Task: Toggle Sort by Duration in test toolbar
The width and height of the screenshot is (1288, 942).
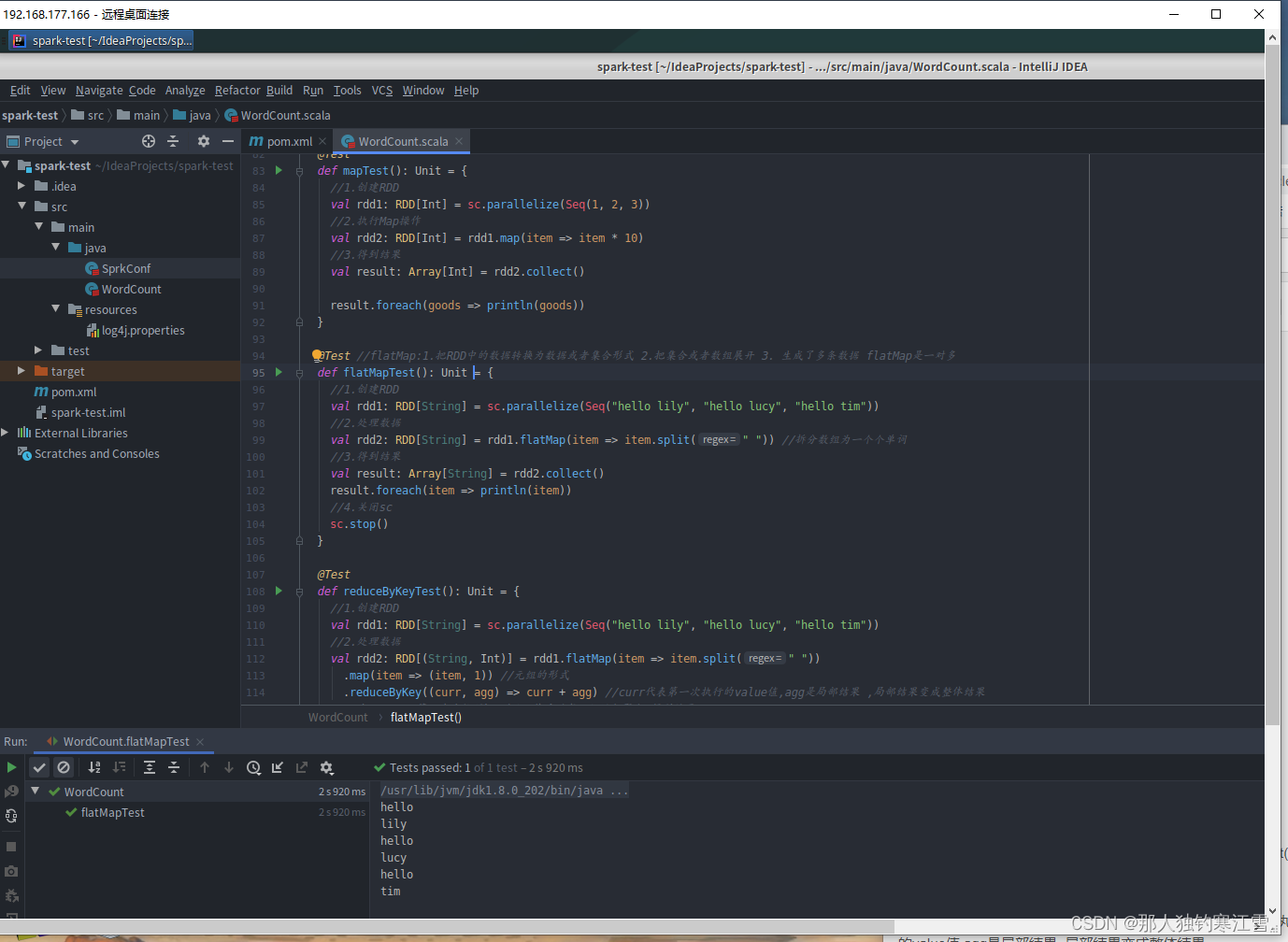Action: coord(119,767)
